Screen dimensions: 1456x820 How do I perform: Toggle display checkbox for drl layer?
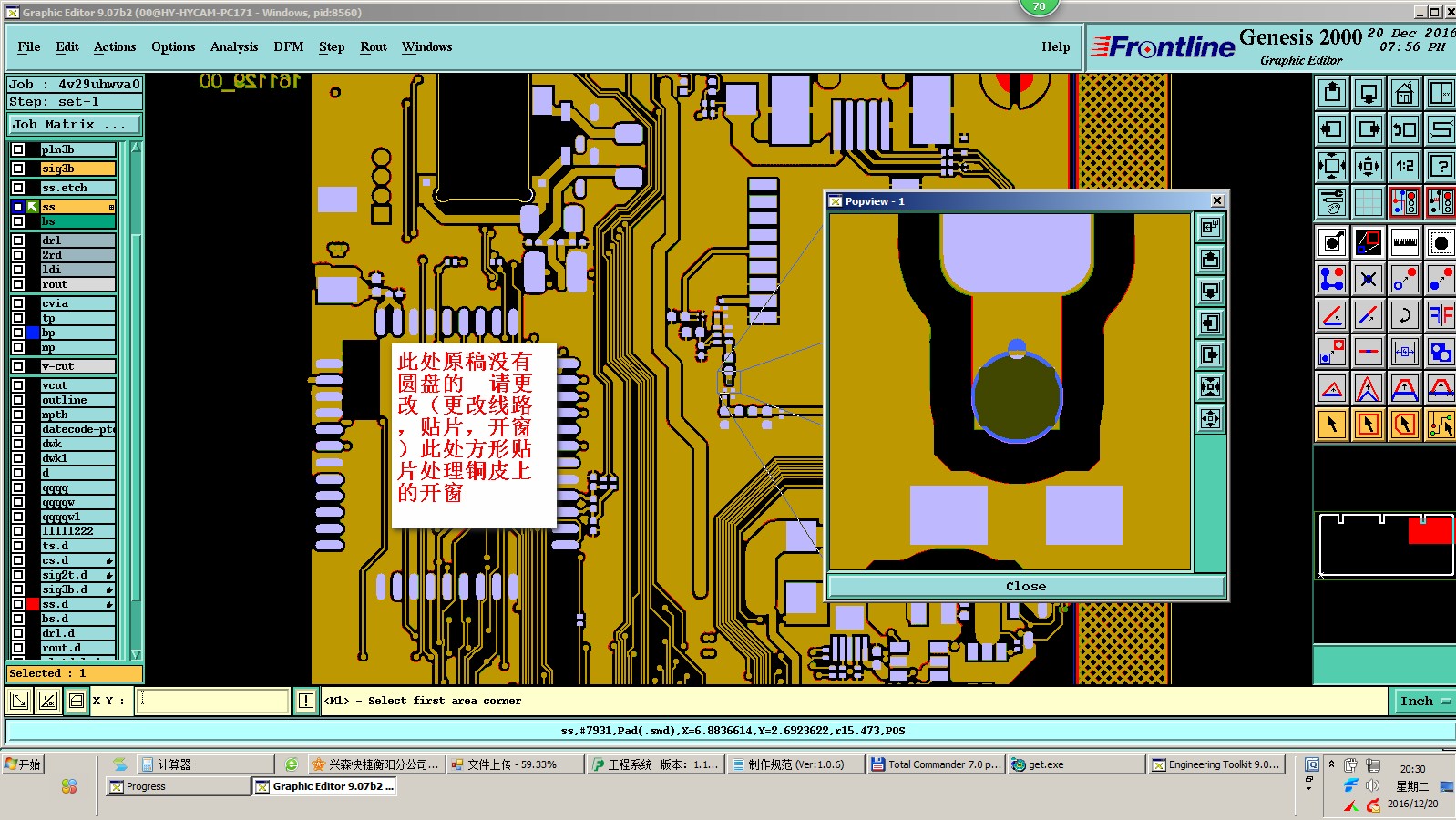coord(18,241)
